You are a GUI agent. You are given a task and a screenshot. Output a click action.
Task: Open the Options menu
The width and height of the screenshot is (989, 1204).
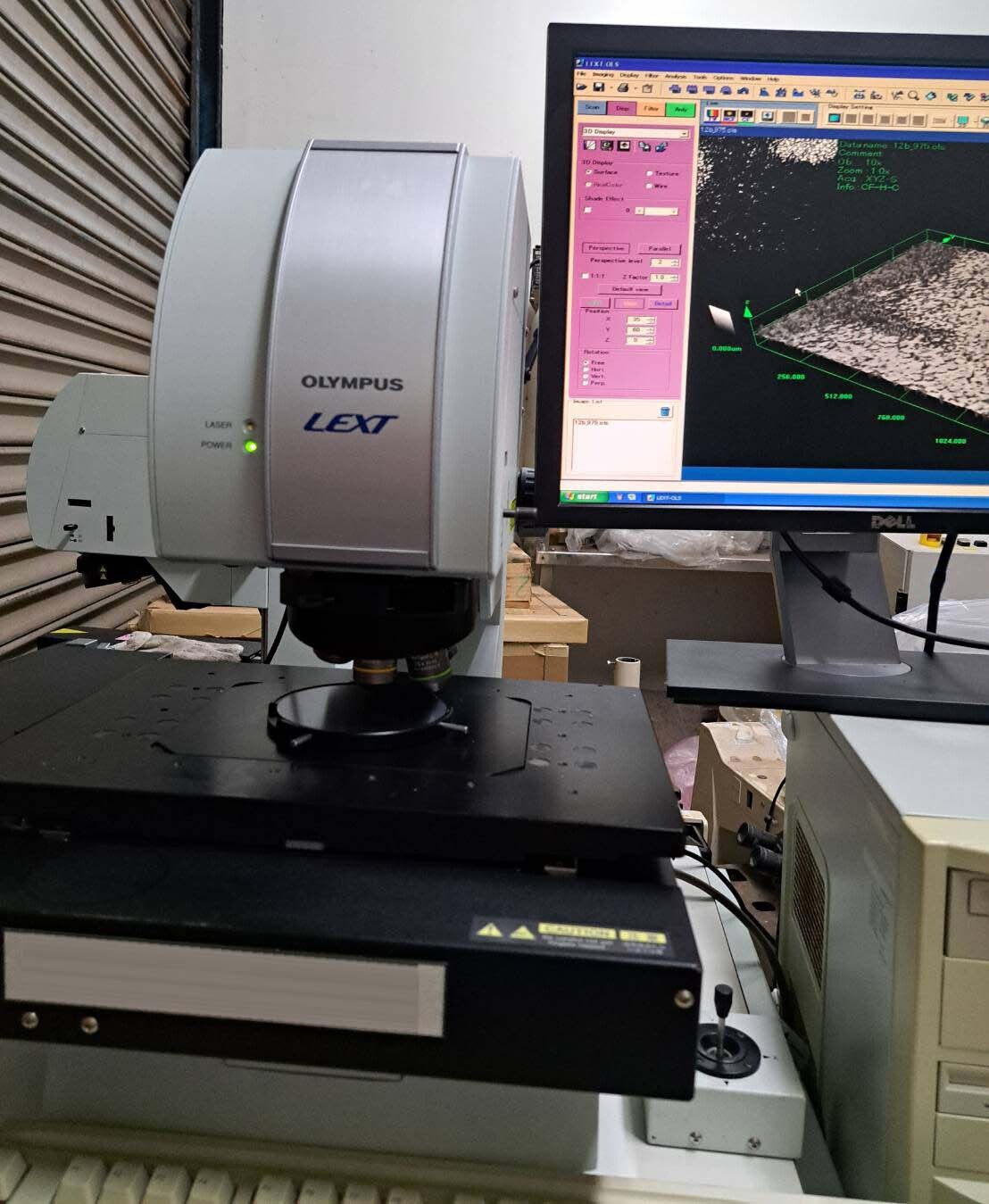point(723,78)
